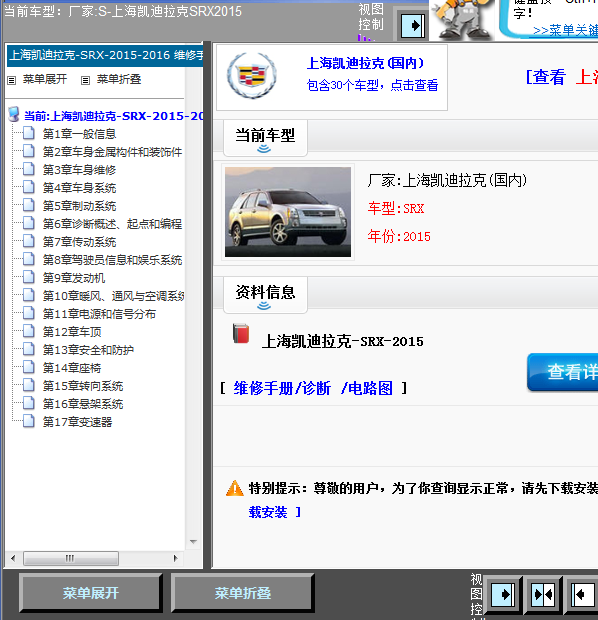Click tree vertical scrollbar down arrow
598x620 pixels.
point(193,542)
